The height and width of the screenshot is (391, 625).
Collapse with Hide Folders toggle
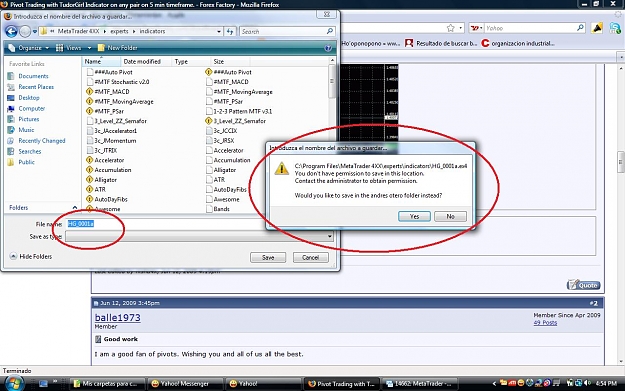pos(31,256)
